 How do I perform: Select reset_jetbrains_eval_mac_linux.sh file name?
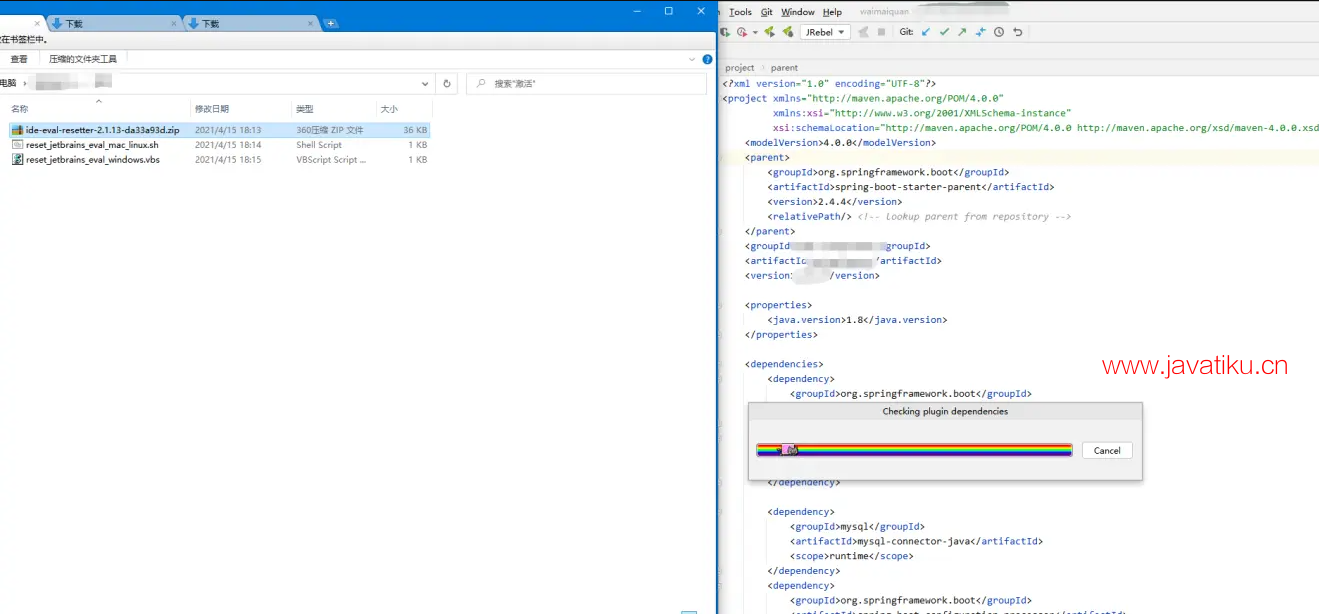(92, 145)
